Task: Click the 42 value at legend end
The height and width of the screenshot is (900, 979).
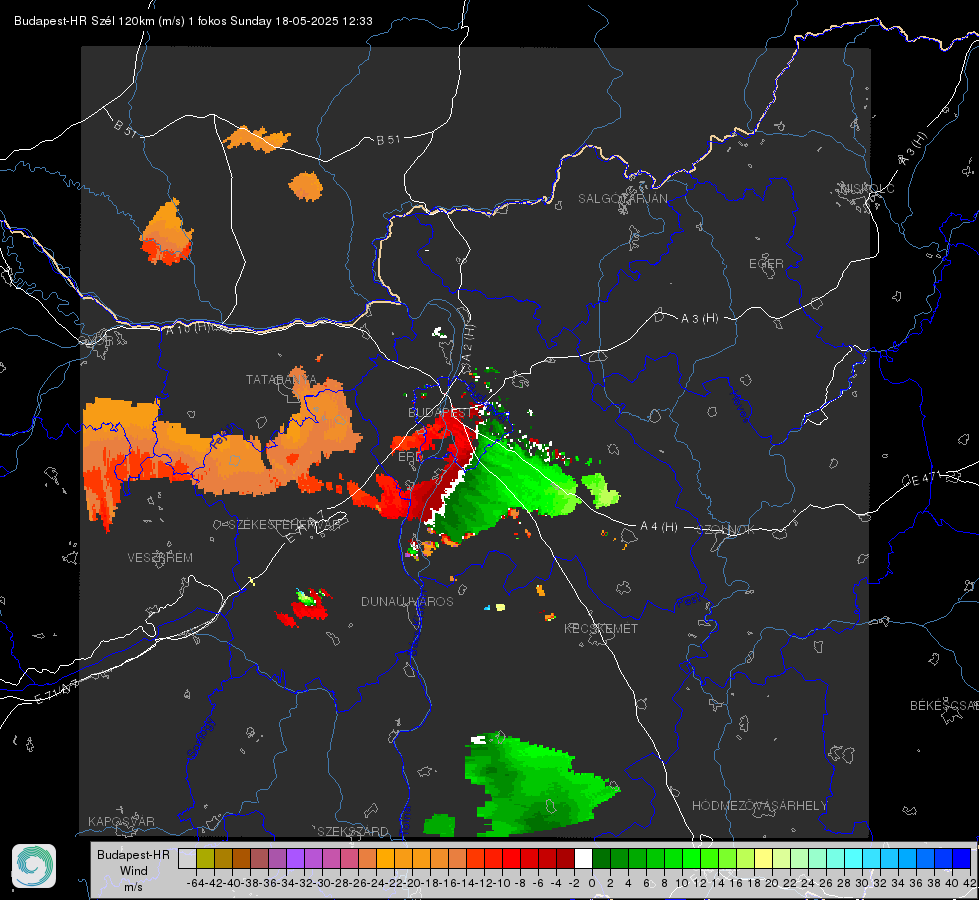Action: click(x=969, y=883)
